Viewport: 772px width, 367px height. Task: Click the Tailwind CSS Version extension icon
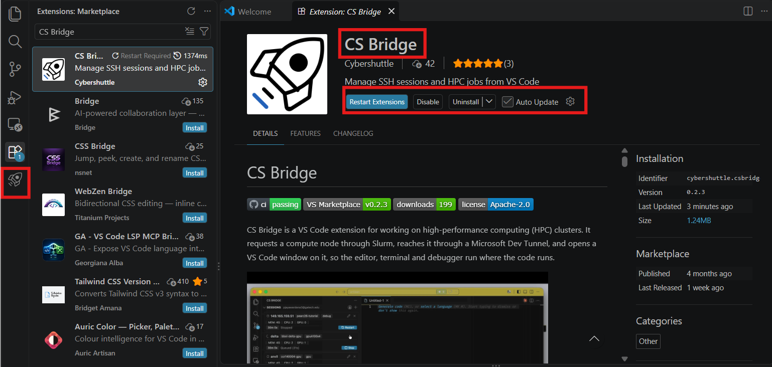(53, 295)
